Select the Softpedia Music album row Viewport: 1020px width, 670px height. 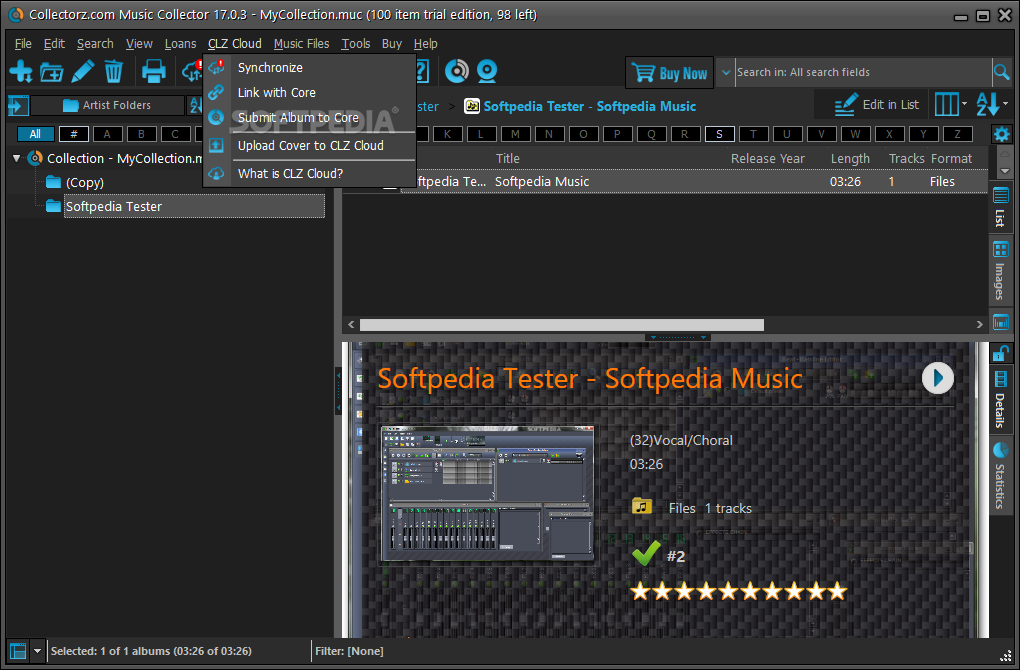(x=665, y=181)
